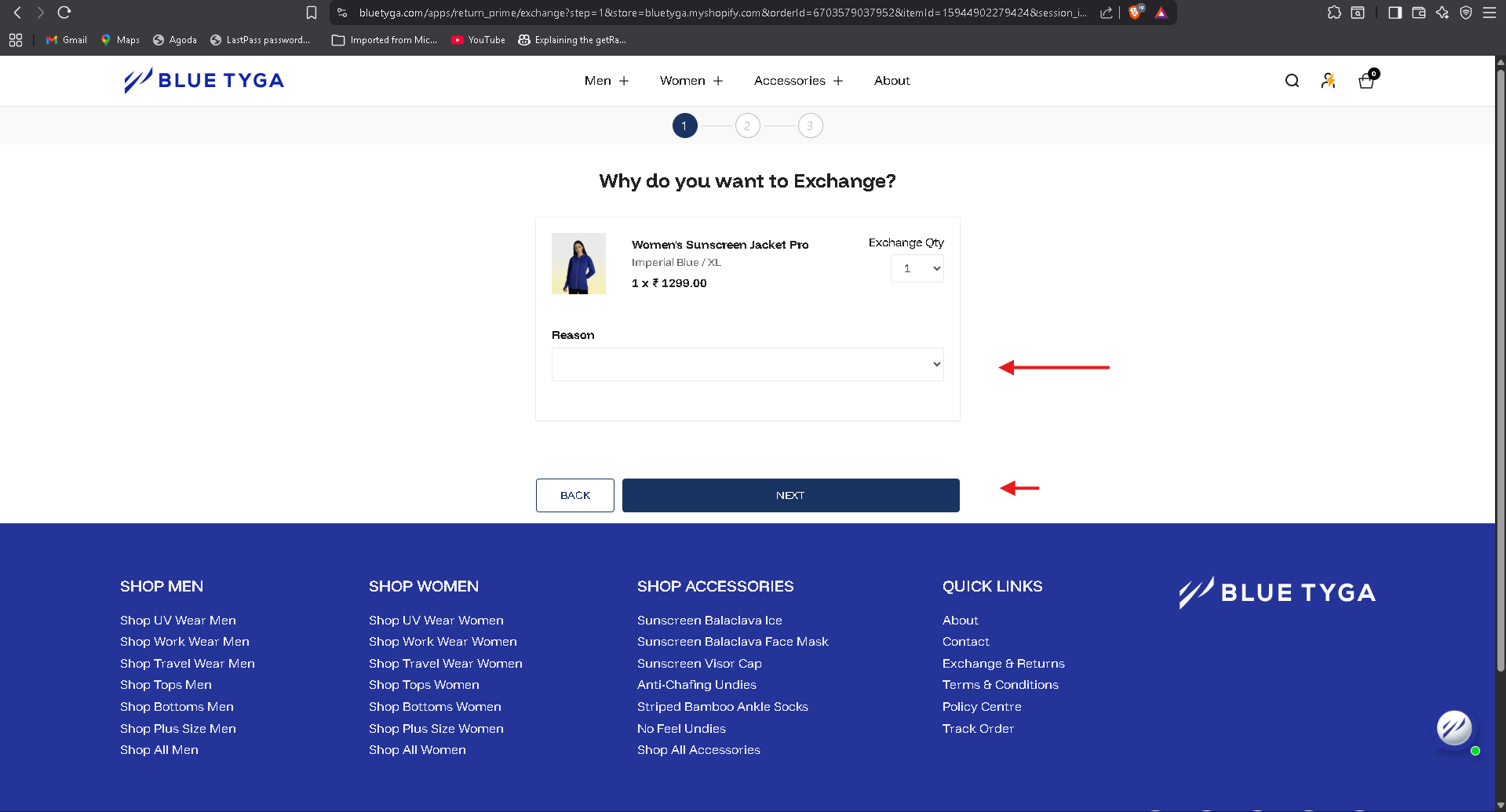The width and height of the screenshot is (1506, 812).
Task: Open site information icon beside the URL
Action: point(342,13)
